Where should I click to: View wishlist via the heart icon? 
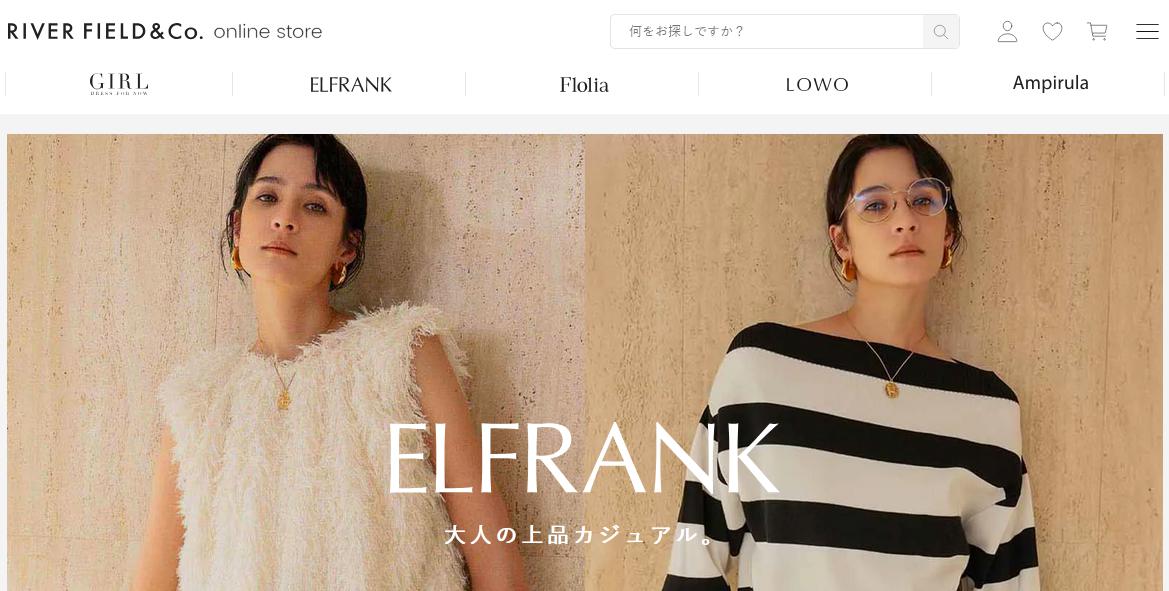coord(1052,31)
